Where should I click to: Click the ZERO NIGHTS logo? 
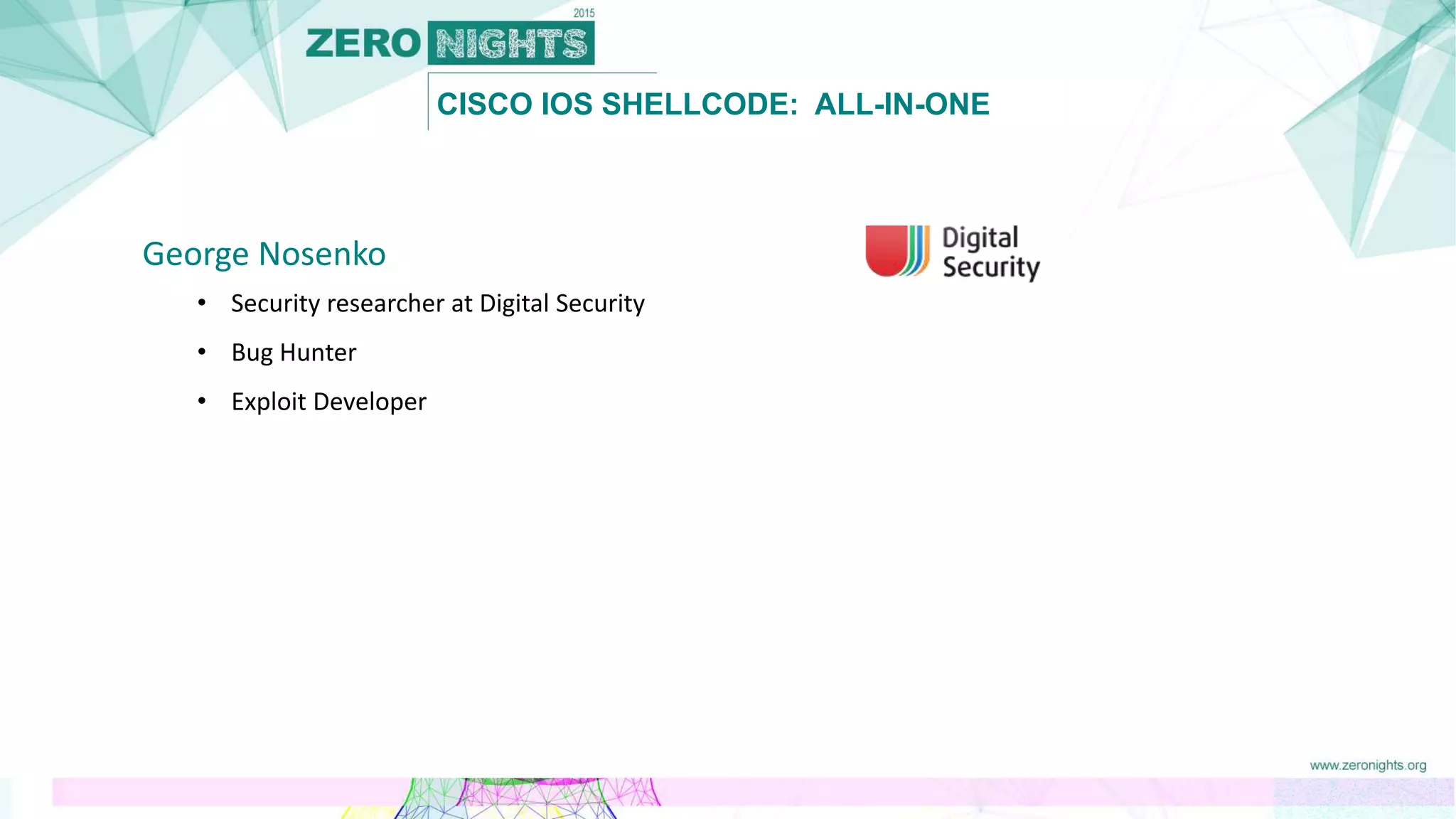click(449, 43)
